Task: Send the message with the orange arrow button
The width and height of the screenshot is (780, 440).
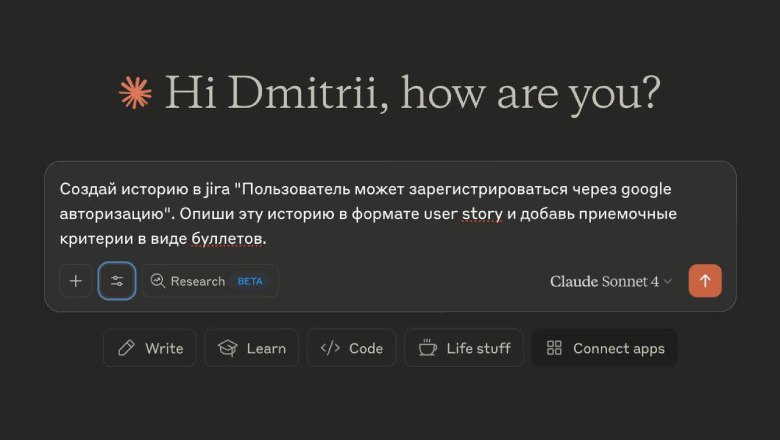Action: click(x=705, y=281)
